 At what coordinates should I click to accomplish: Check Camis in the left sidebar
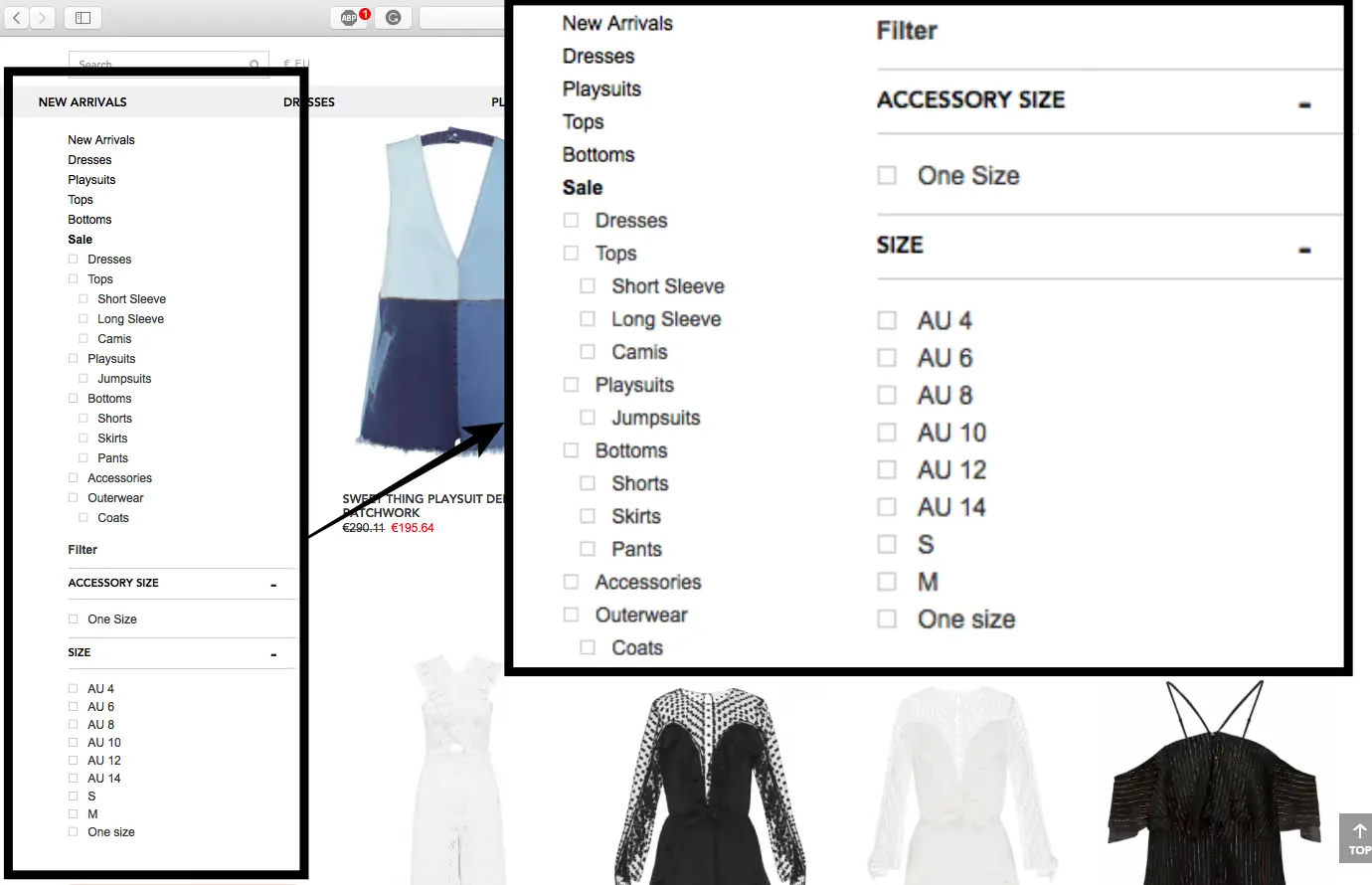[84, 339]
